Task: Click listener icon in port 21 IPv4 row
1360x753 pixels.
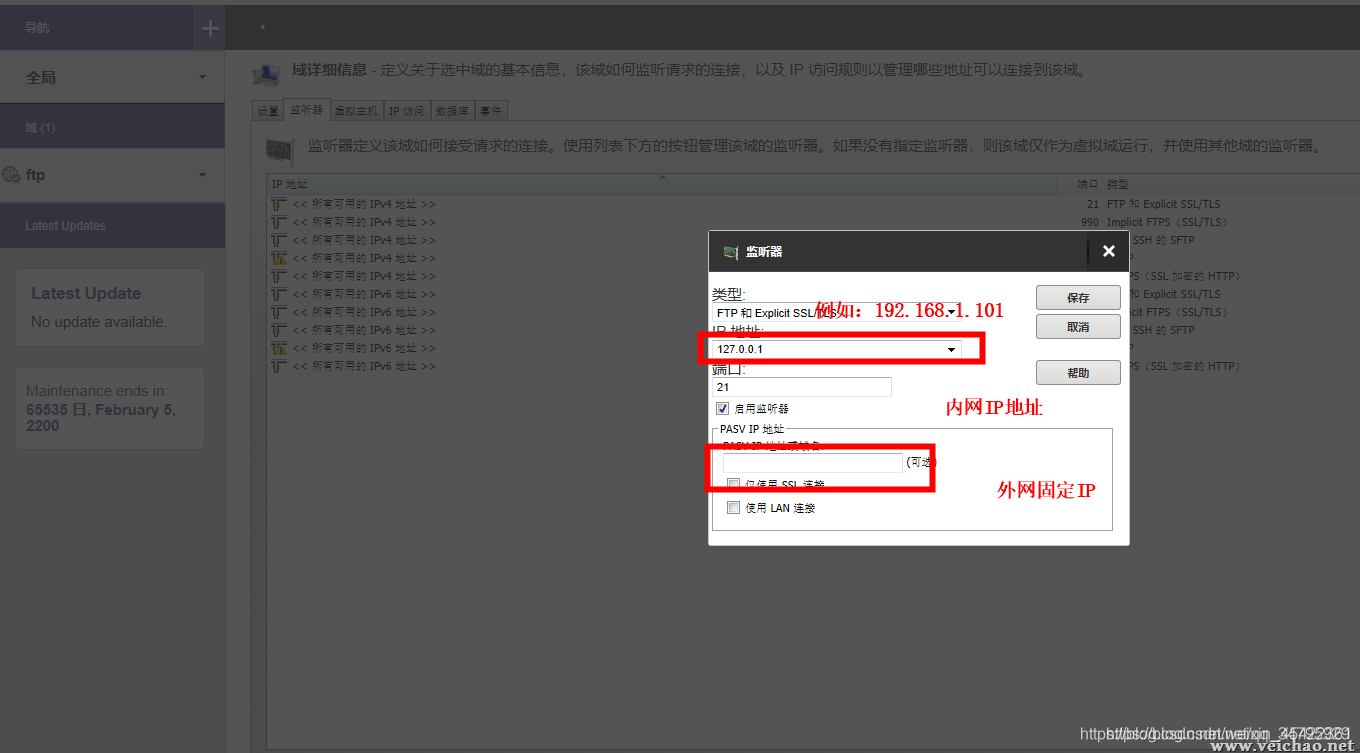Action: click(279, 204)
